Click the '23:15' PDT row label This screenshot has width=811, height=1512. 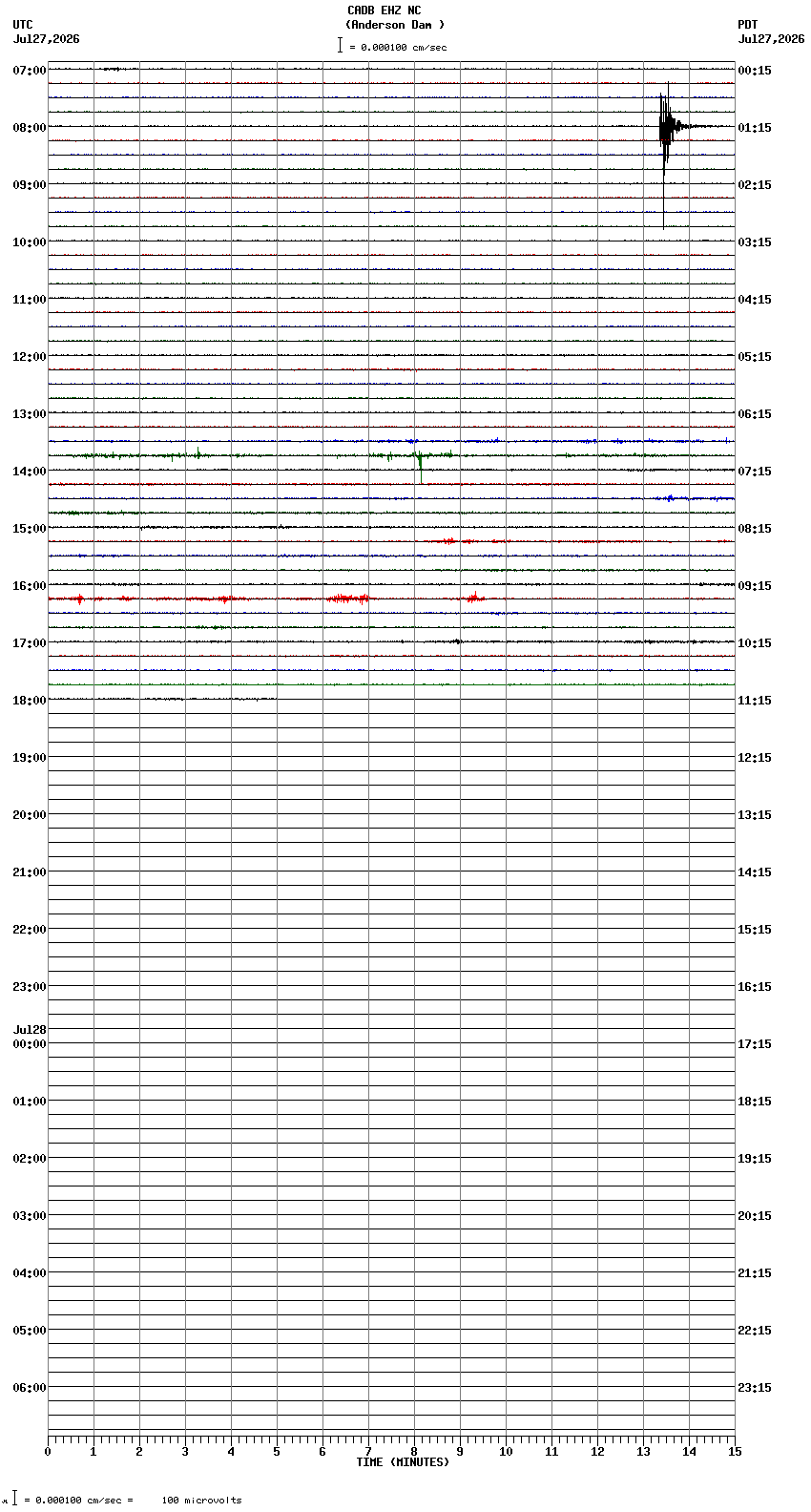pyautogui.click(x=755, y=1388)
